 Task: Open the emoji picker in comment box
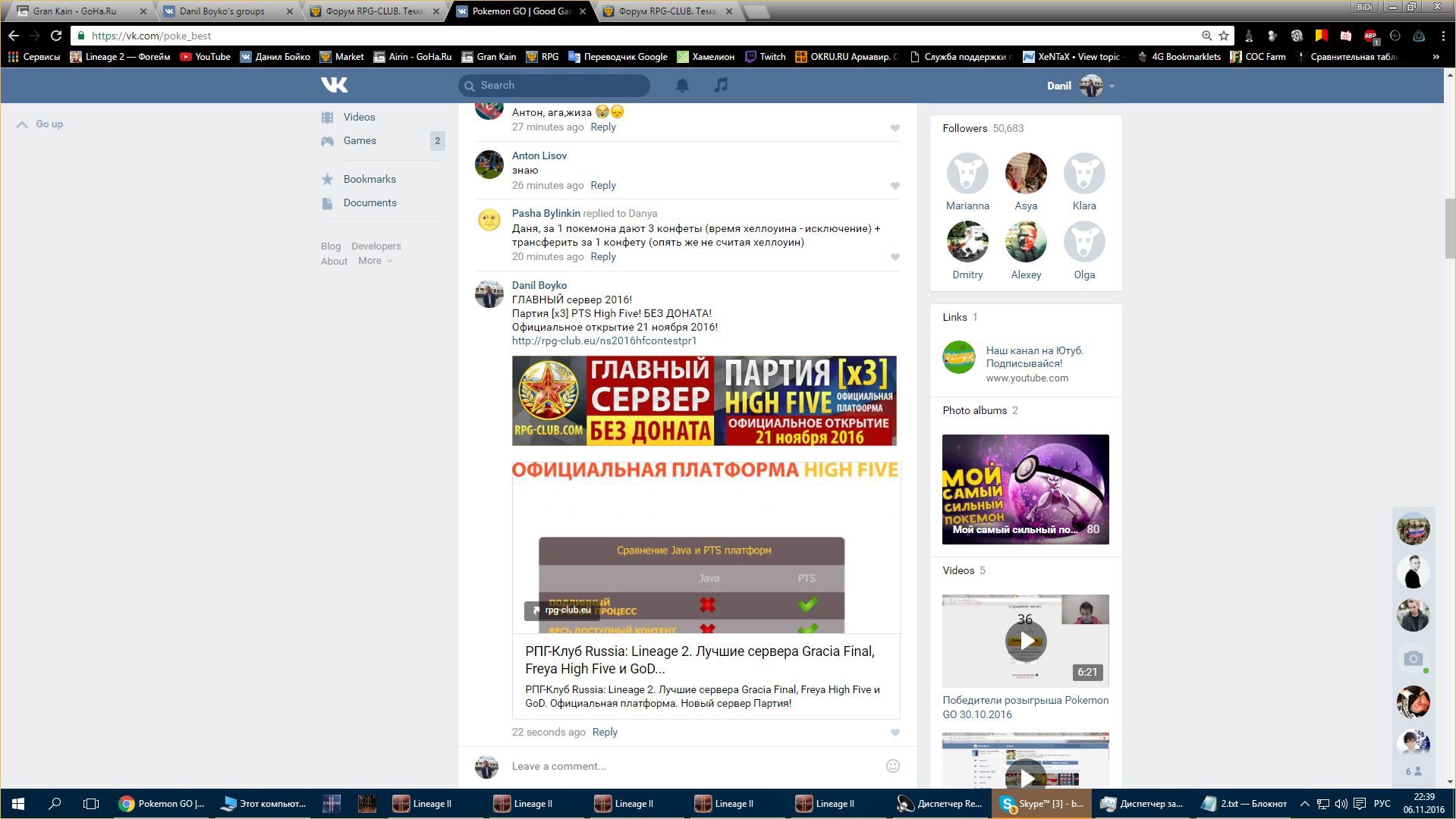pyautogui.click(x=893, y=766)
